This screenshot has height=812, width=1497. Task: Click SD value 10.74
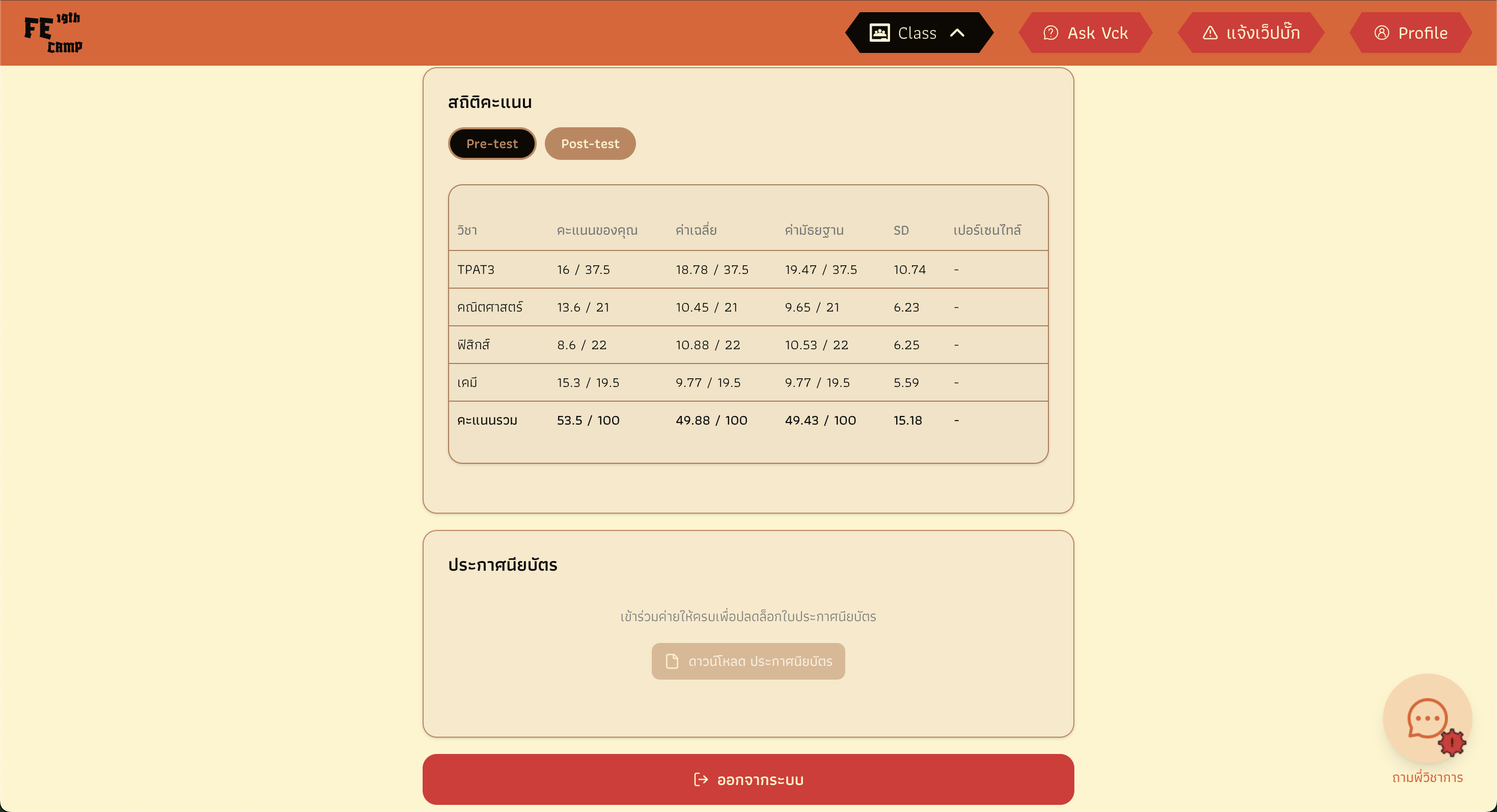tap(909, 269)
